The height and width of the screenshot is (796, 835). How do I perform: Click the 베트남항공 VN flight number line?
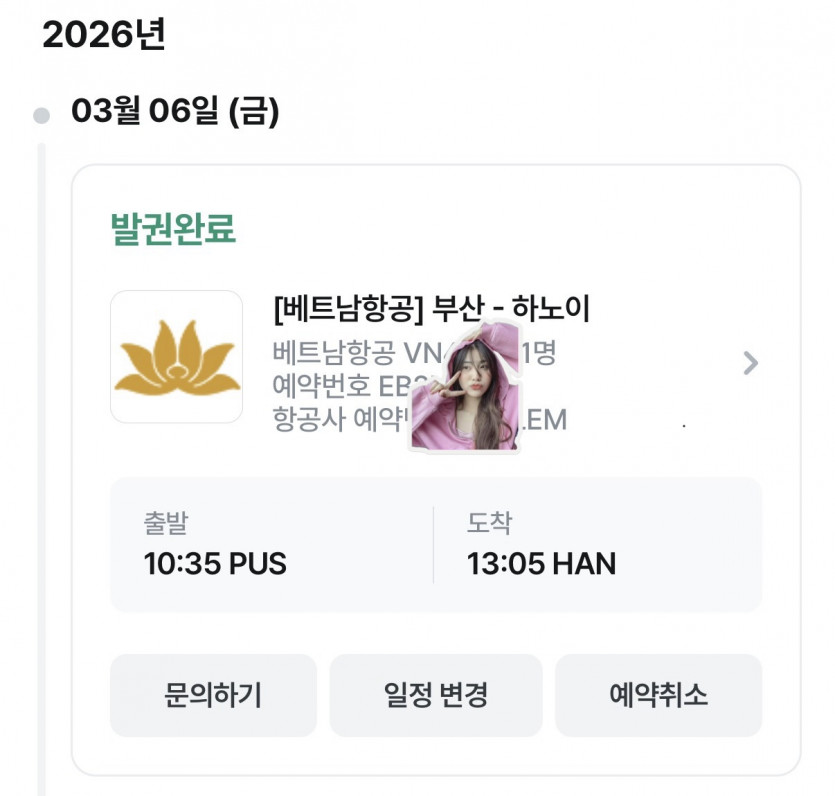pyautogui.click(x=350, y=353)
